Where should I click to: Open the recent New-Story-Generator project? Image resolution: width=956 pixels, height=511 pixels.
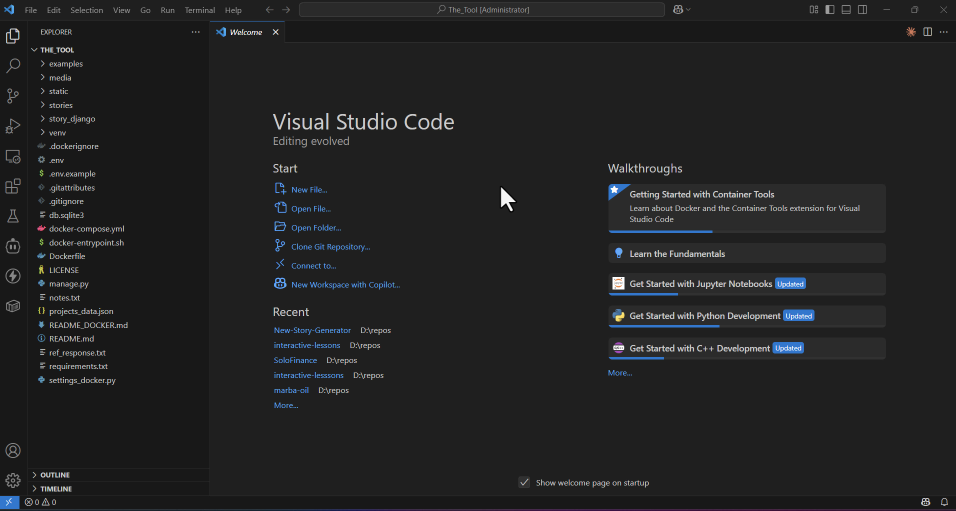[312, 330]
